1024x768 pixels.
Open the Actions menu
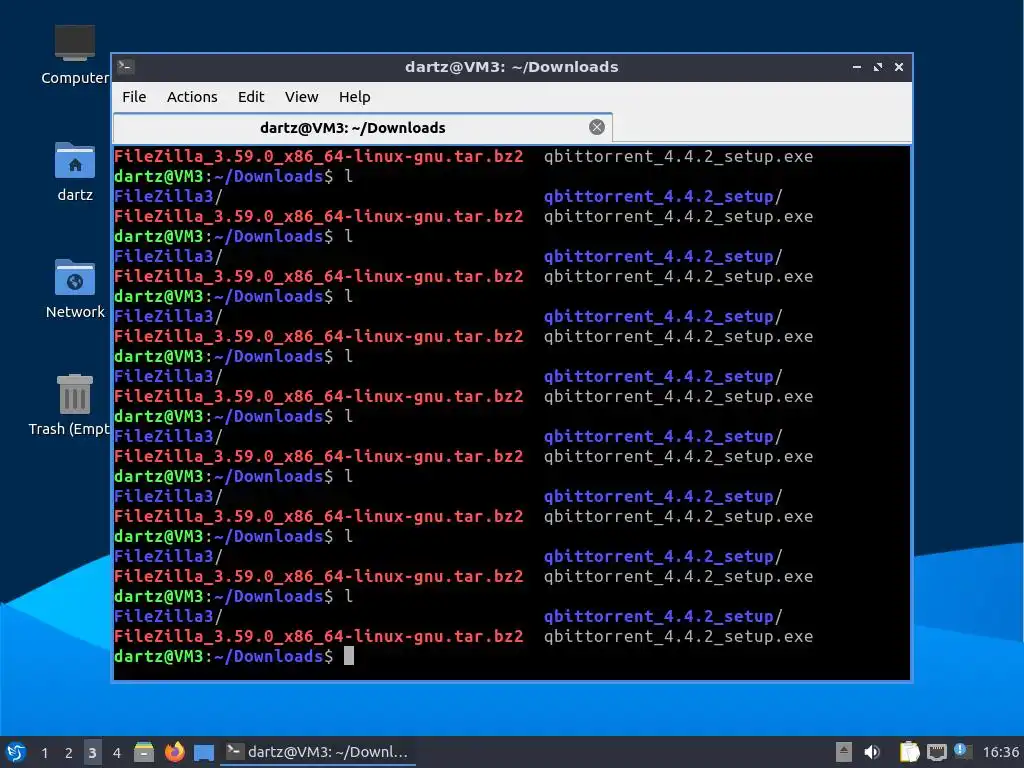[192, 97]
